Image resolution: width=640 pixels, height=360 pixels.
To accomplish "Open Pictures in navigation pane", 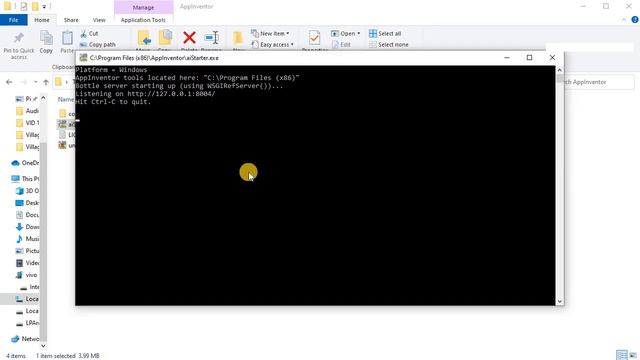I will click(x=27, y=251).
